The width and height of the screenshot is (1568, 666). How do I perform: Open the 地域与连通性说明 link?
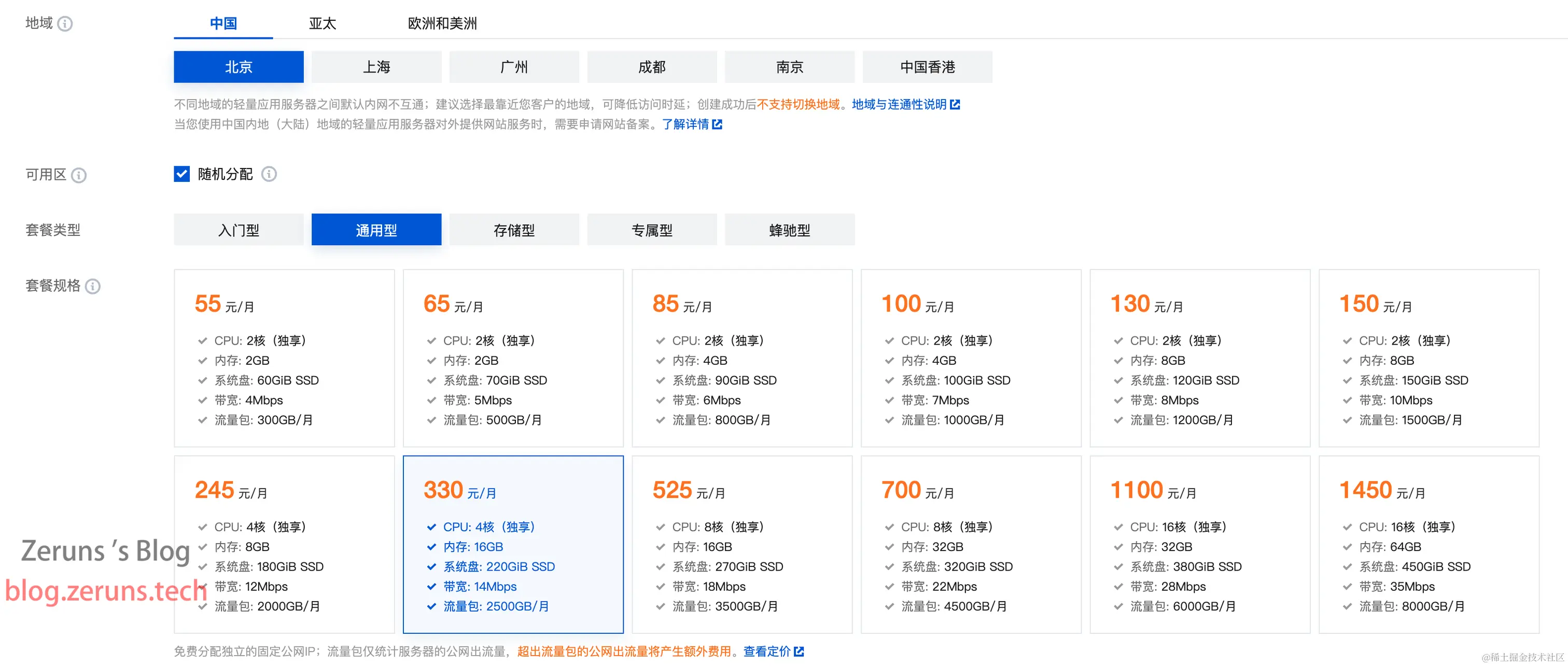point(899,105)
